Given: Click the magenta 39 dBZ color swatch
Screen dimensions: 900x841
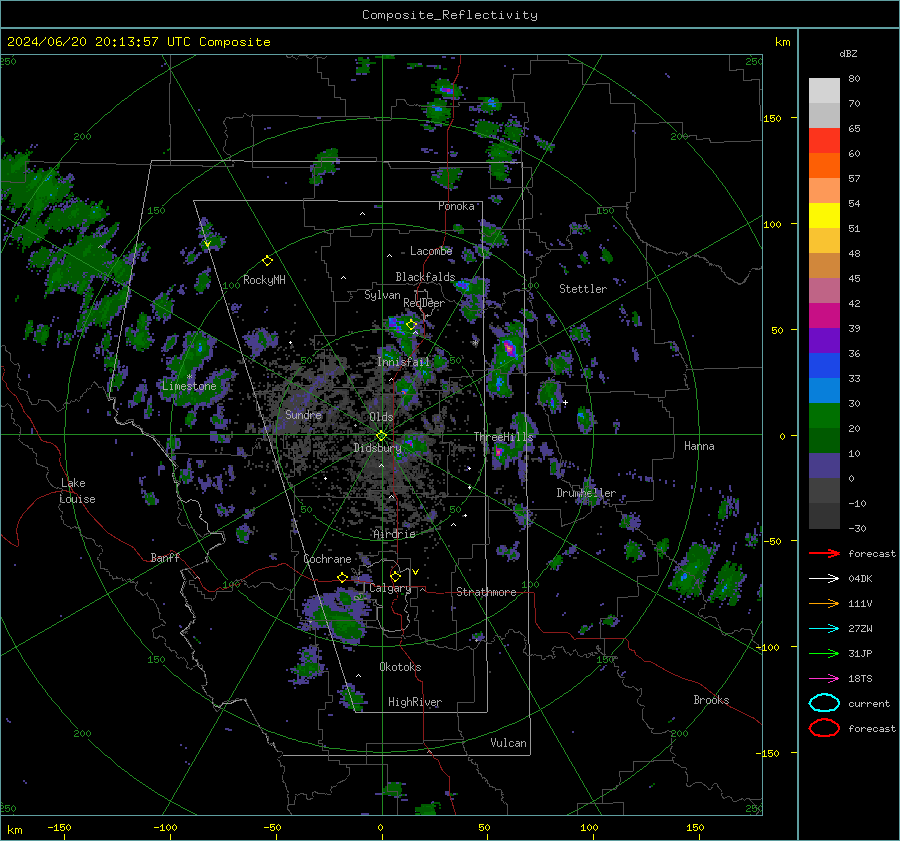Looking at the screenshot, I should 824,316.
